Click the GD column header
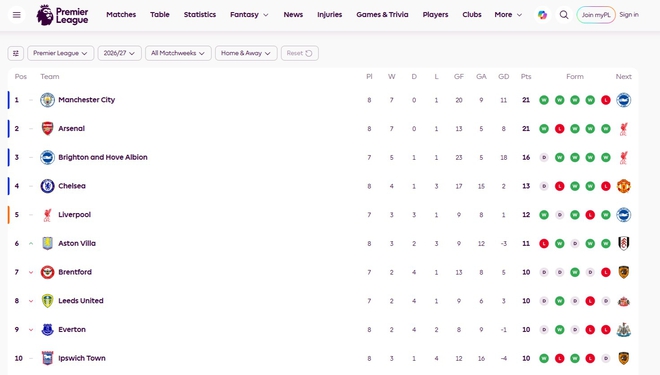This screenshot has height=375, width=660. click(503, 77)
